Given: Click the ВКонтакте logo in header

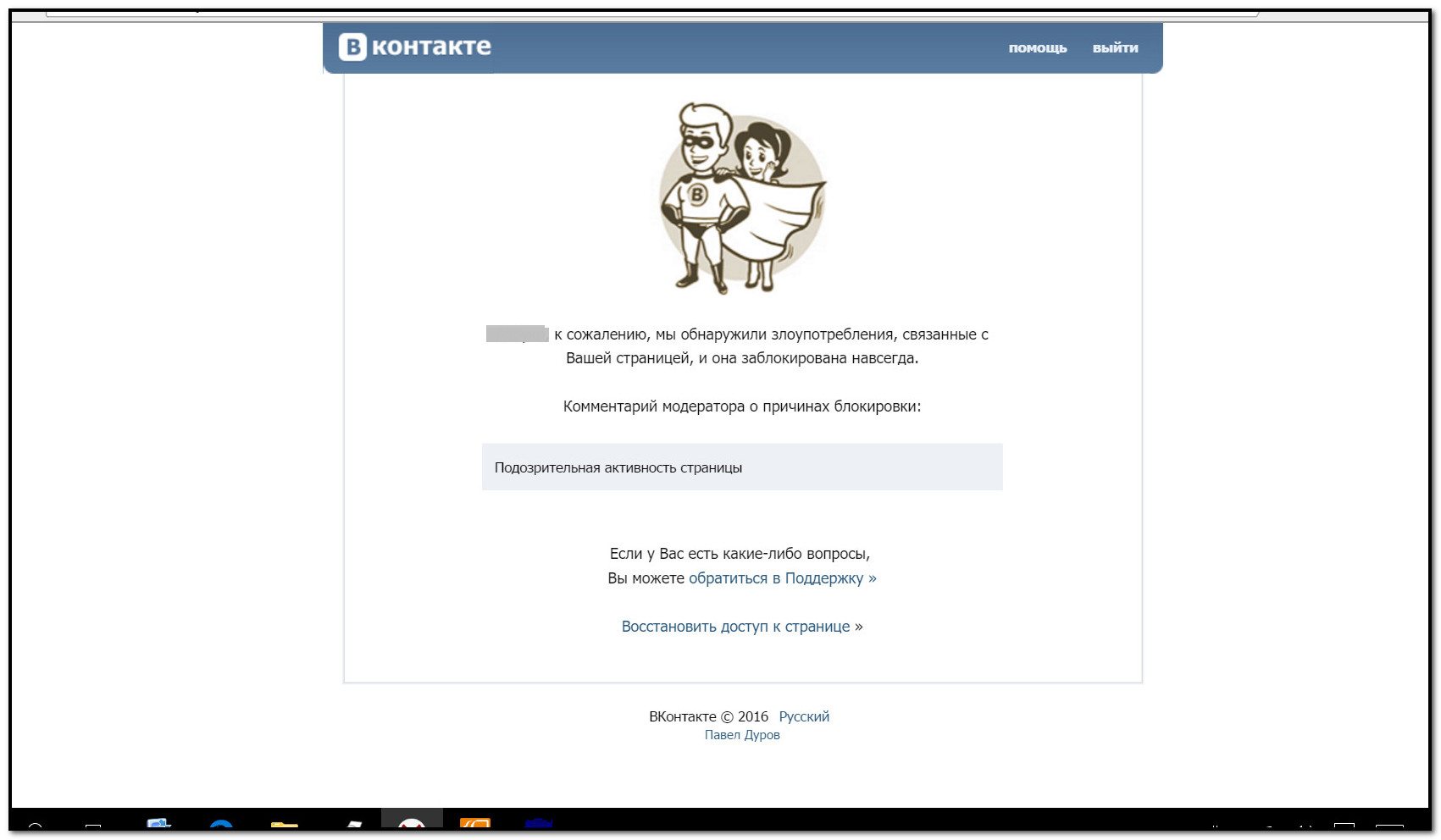Looking at the screenshot, I should point(415,47).
